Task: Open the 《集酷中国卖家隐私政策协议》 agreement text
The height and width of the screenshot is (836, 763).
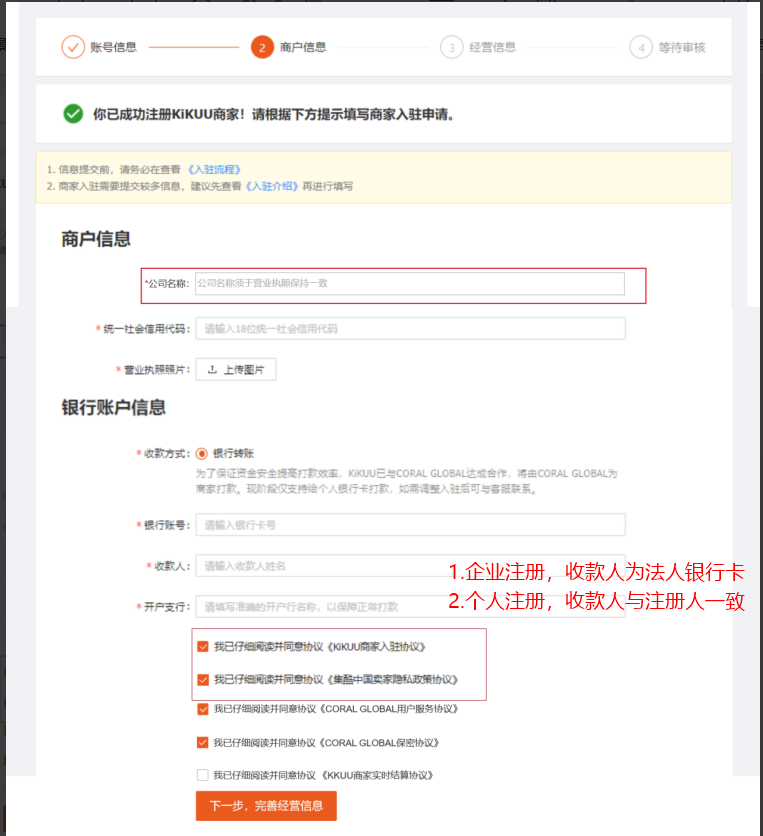Action: coord(393,679)
